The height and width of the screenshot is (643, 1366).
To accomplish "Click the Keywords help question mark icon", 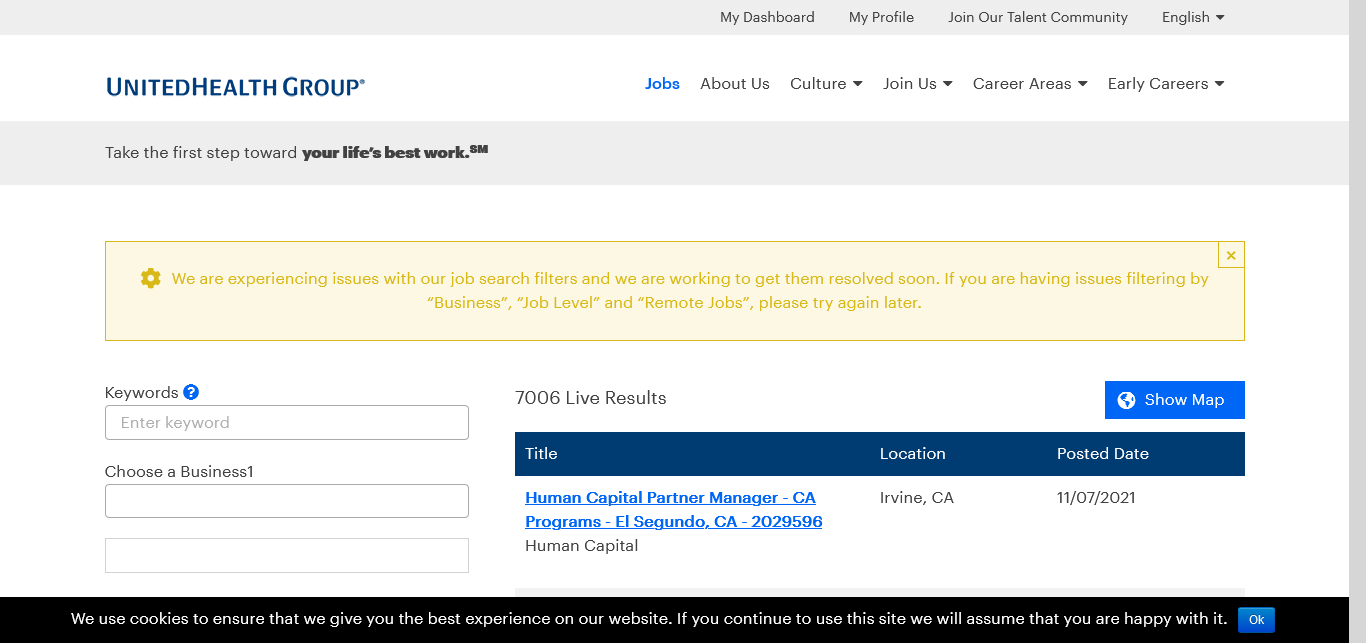I will (191, 393).
